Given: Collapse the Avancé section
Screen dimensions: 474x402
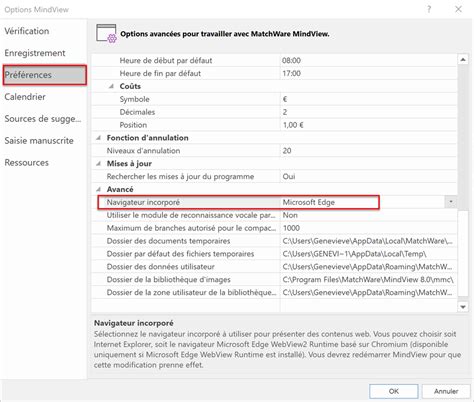Looking at the screenshot, I should tap(99, 189).
